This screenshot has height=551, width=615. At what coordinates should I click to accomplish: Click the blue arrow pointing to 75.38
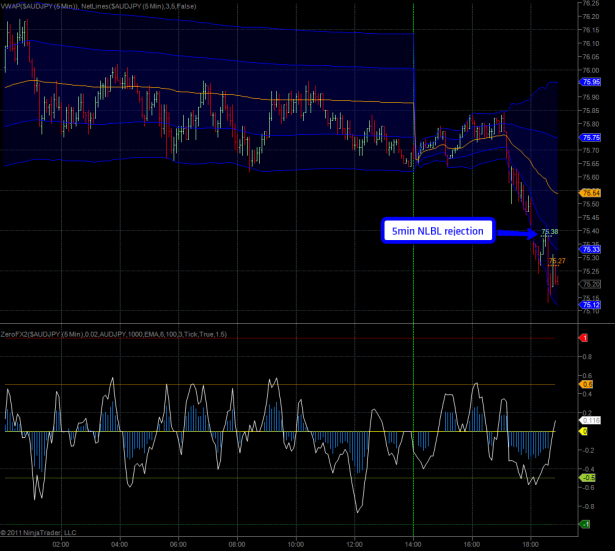tap(516, 233)
